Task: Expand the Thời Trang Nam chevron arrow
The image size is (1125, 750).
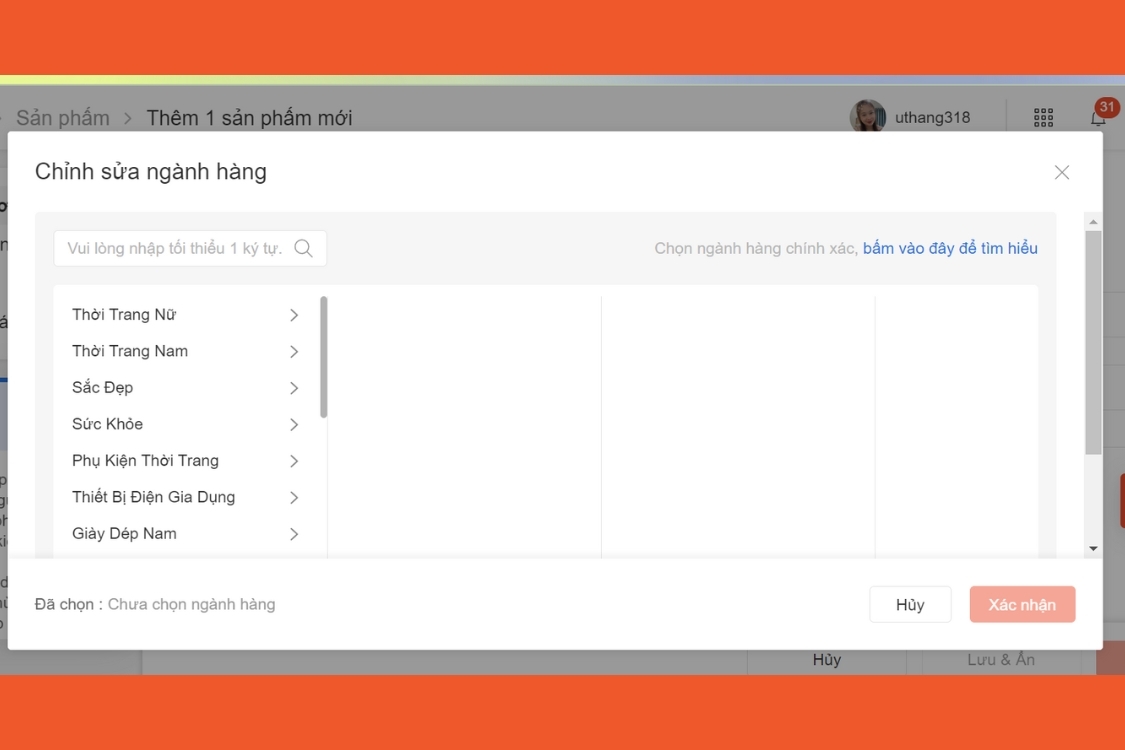Action: click(x=293, y=352)
